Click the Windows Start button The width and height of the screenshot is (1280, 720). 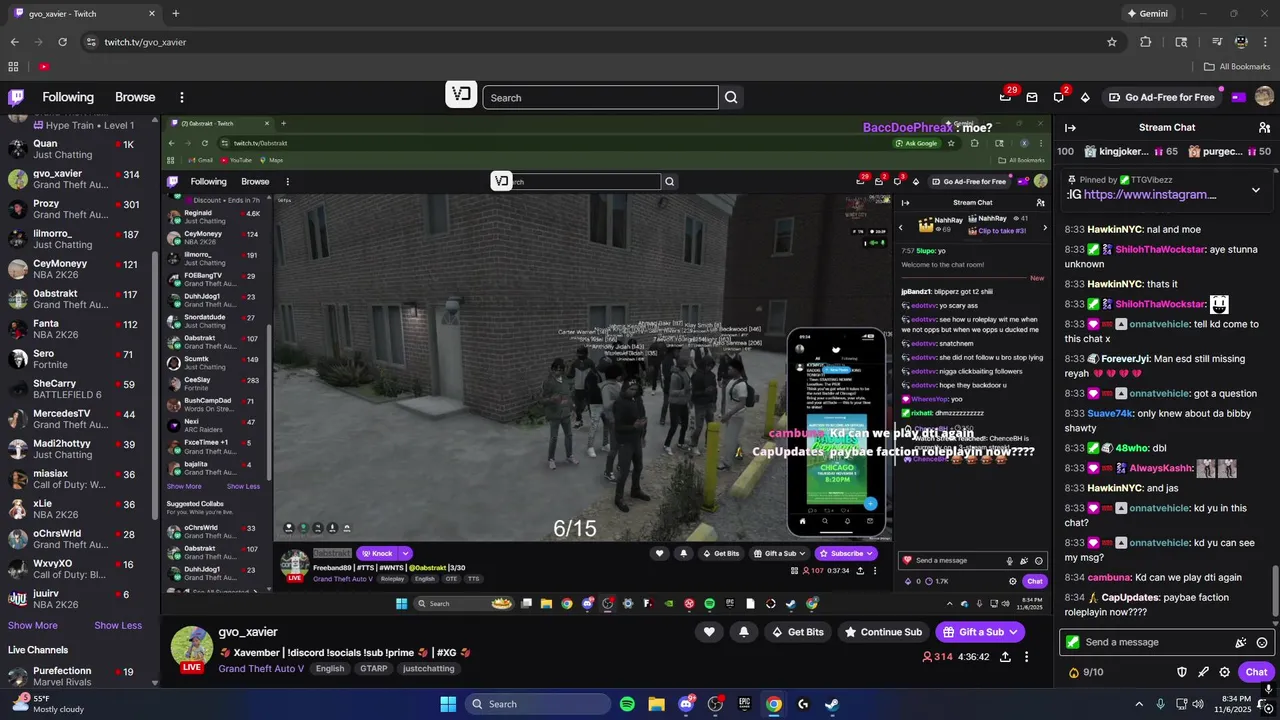448,704
